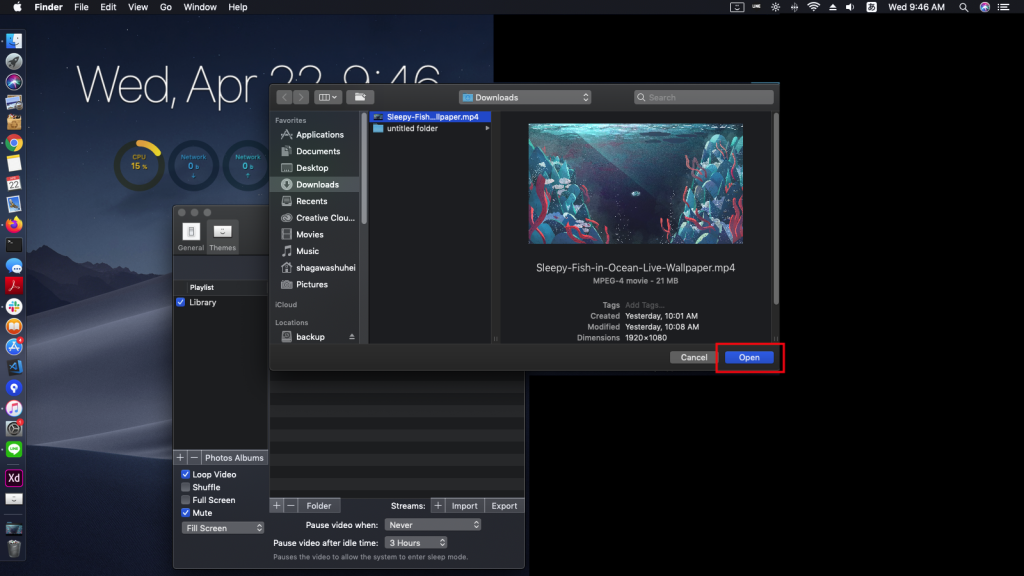
Task: Open the Window menu
Action: (200, 7)
